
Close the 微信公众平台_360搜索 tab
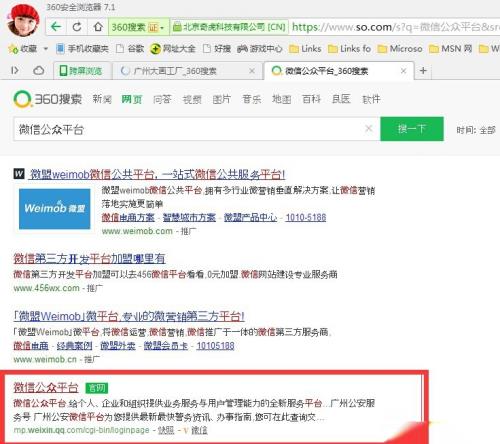tap(403, 71)
